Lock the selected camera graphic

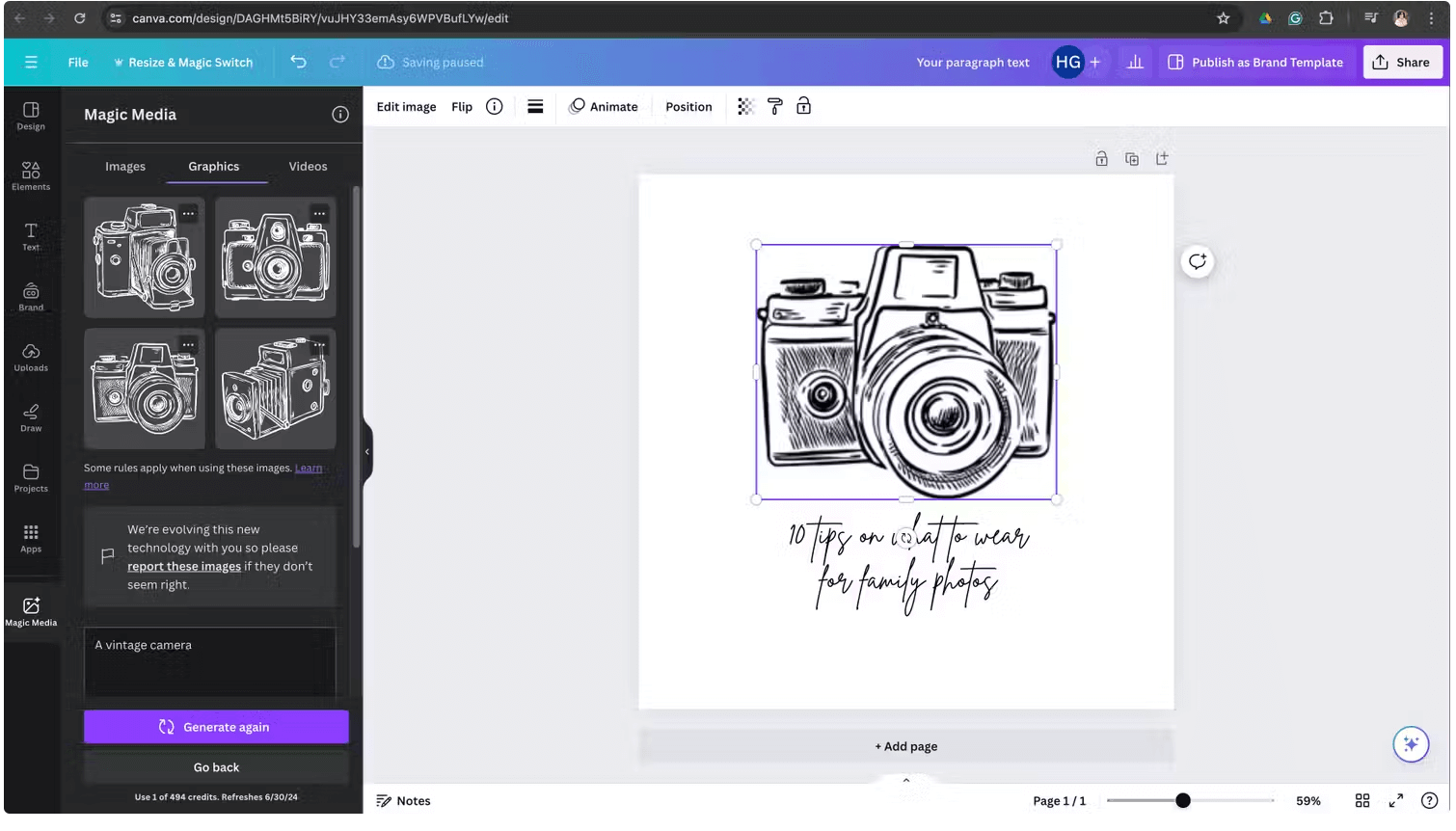tap(803, 106)
